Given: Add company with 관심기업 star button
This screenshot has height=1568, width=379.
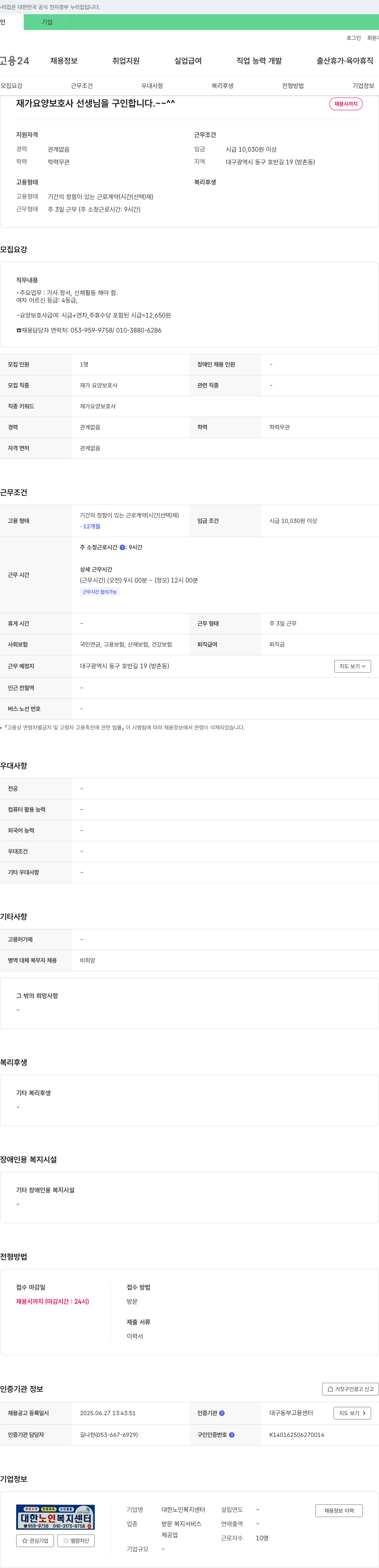Looking at the screenshot, I should 35,1541.
